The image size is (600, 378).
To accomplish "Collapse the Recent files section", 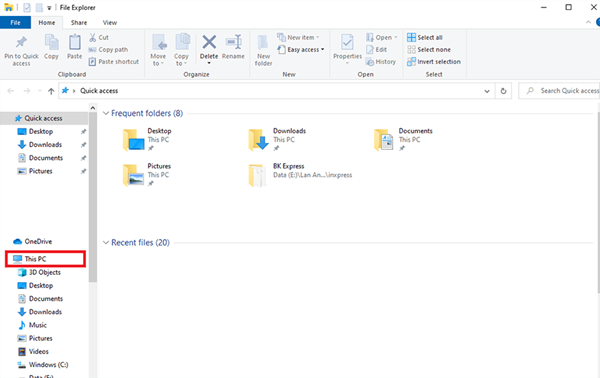I will [x=106, y=243].
